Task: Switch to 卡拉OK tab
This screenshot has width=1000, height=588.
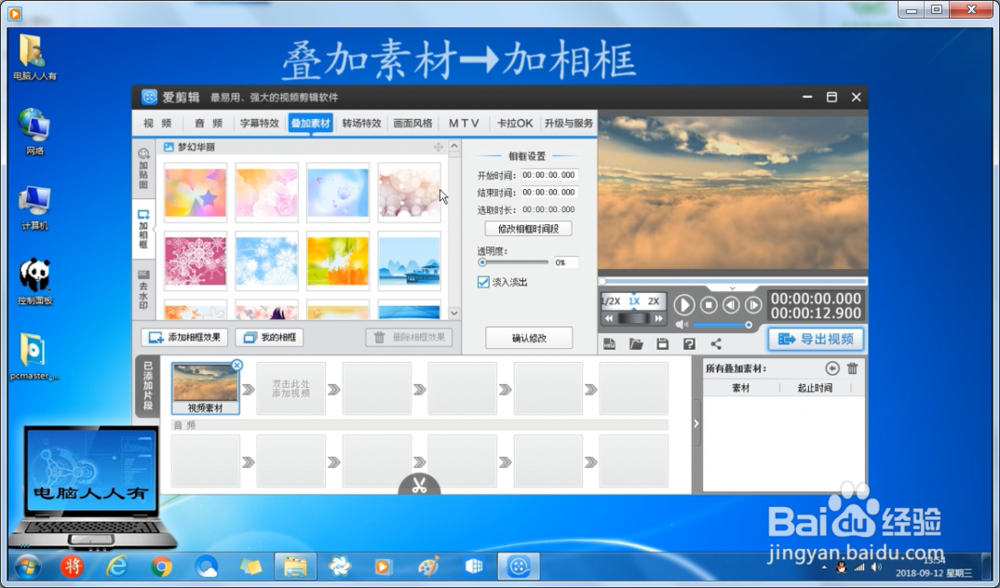Action: point(515,123)
